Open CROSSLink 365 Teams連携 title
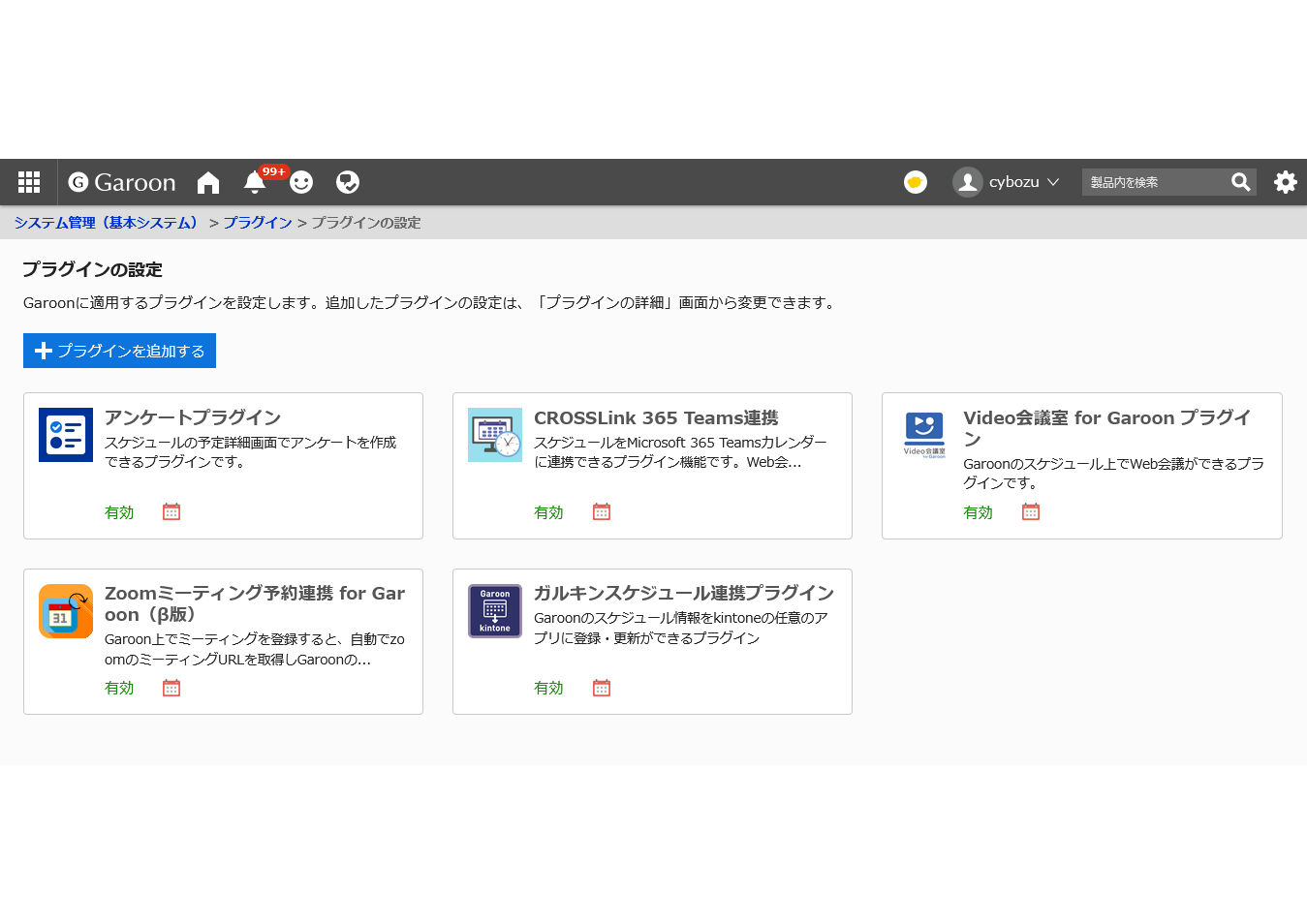This screenshot has height=924, width=1307. [x=656, y=417]
